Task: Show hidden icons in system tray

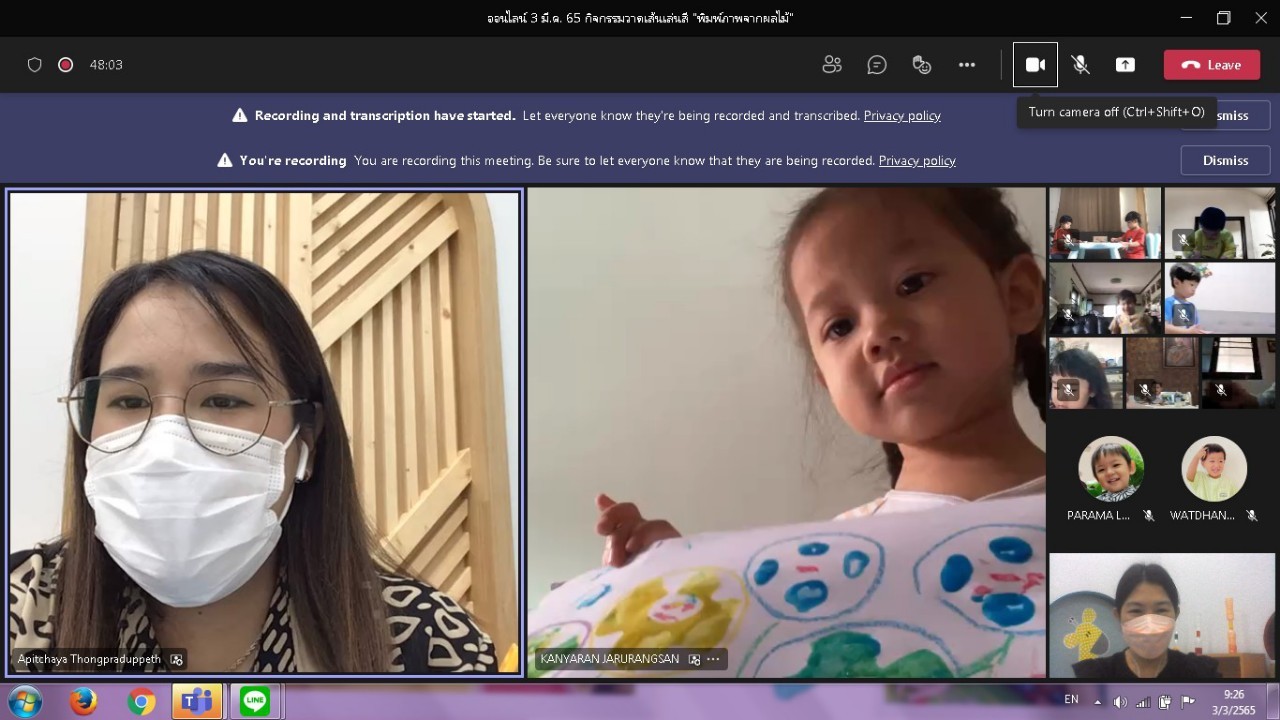Action: [1098, 701]
